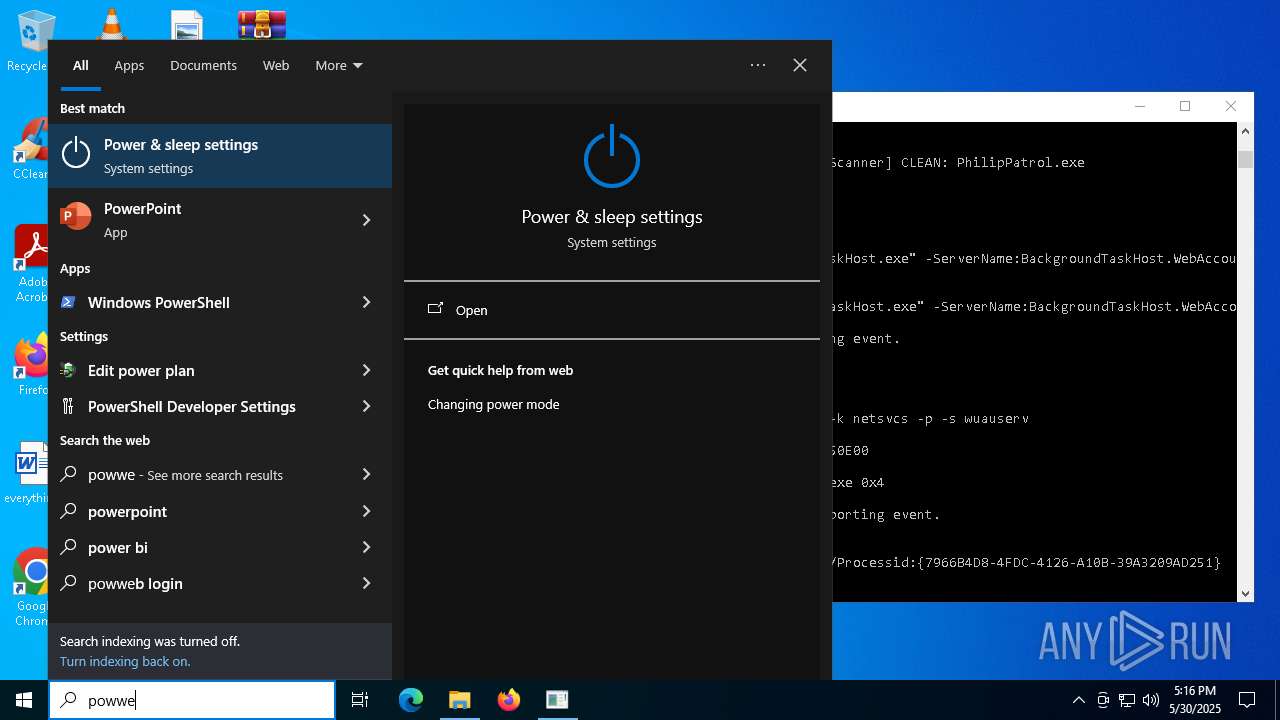
Task: Click PowerShell Developer Settings icon
Action: point(68,406)
